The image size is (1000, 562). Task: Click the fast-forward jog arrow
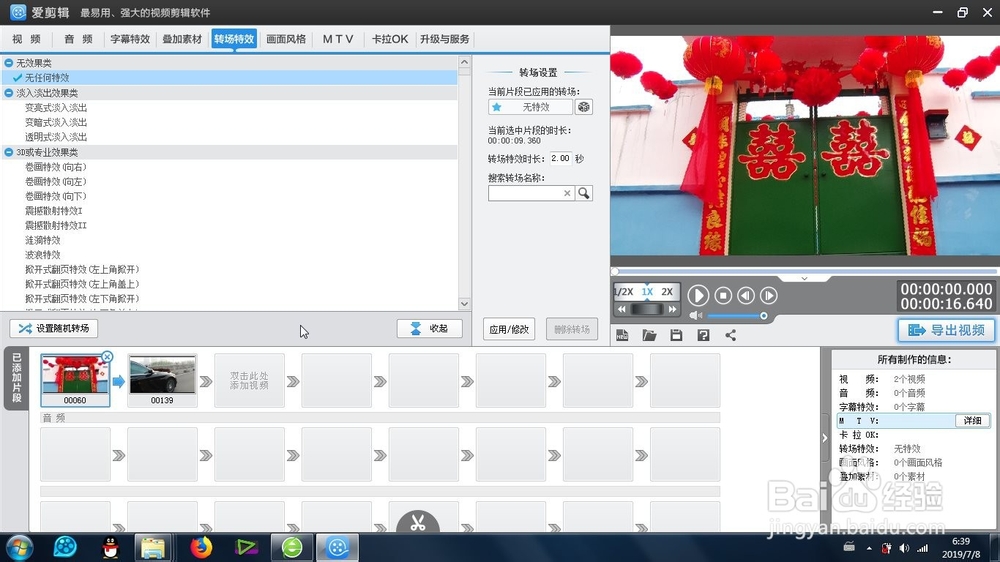(x=672, y=309)
